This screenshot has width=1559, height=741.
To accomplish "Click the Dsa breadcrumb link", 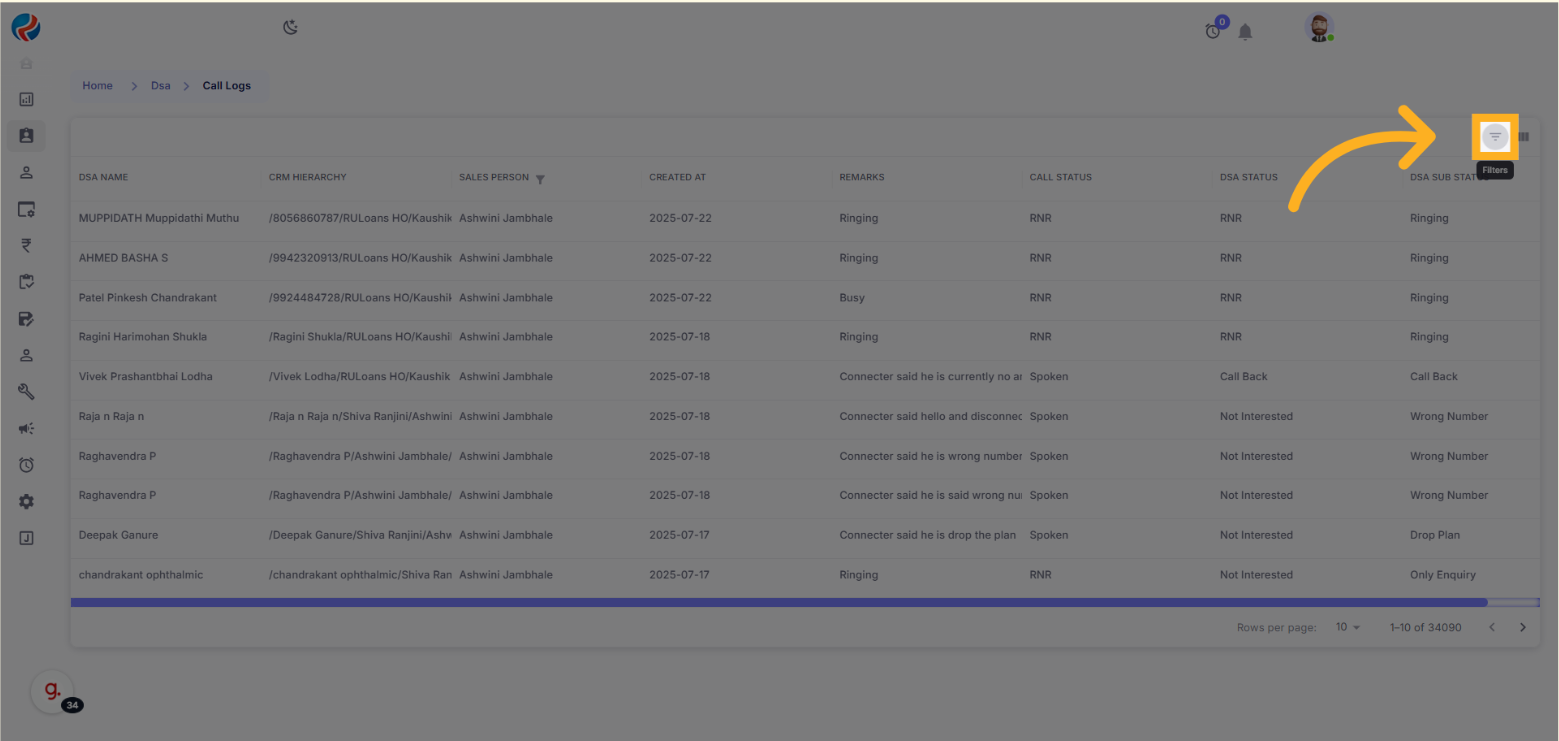I will pyautogui.click(x=161, y=86).
